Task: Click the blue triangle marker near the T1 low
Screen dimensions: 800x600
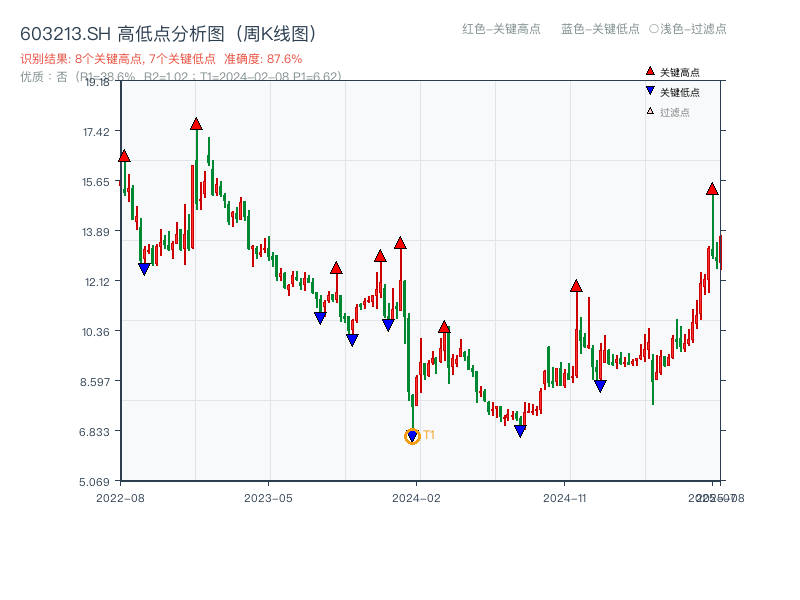Action: [x=412, y=434]
